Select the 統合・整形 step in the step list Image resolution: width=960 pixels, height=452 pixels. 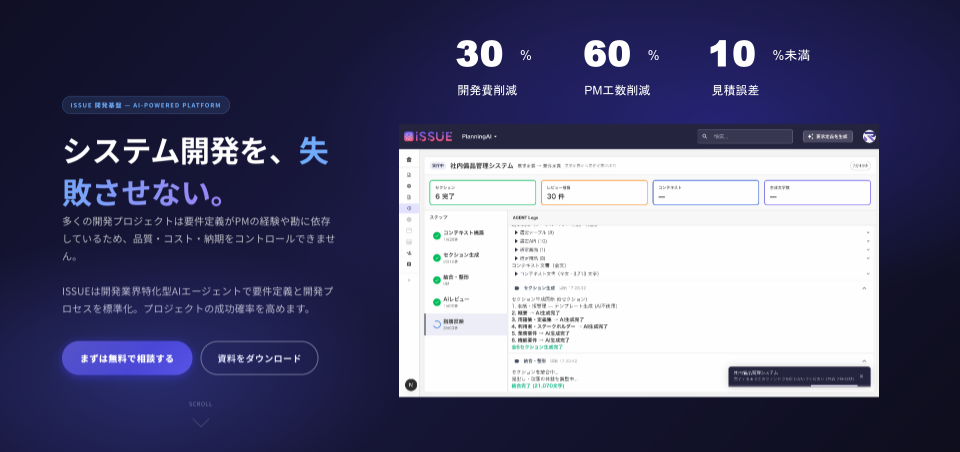point(466,279)
